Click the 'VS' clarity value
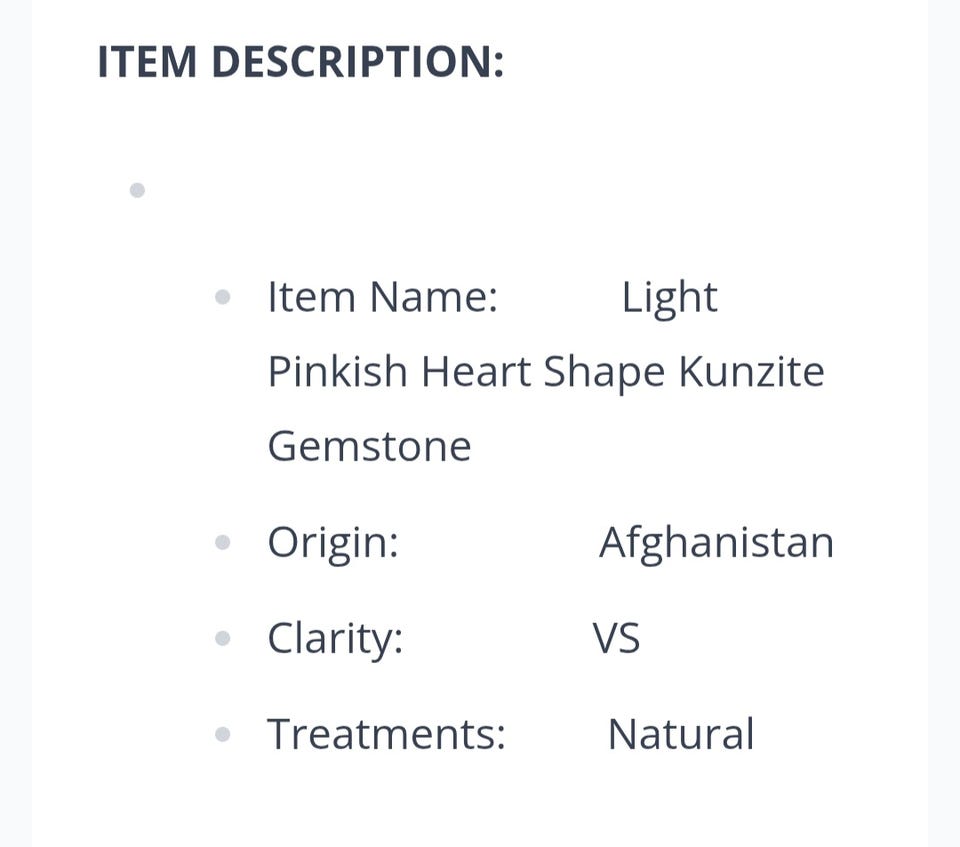960x847 pixels. (x=616, y=638)
